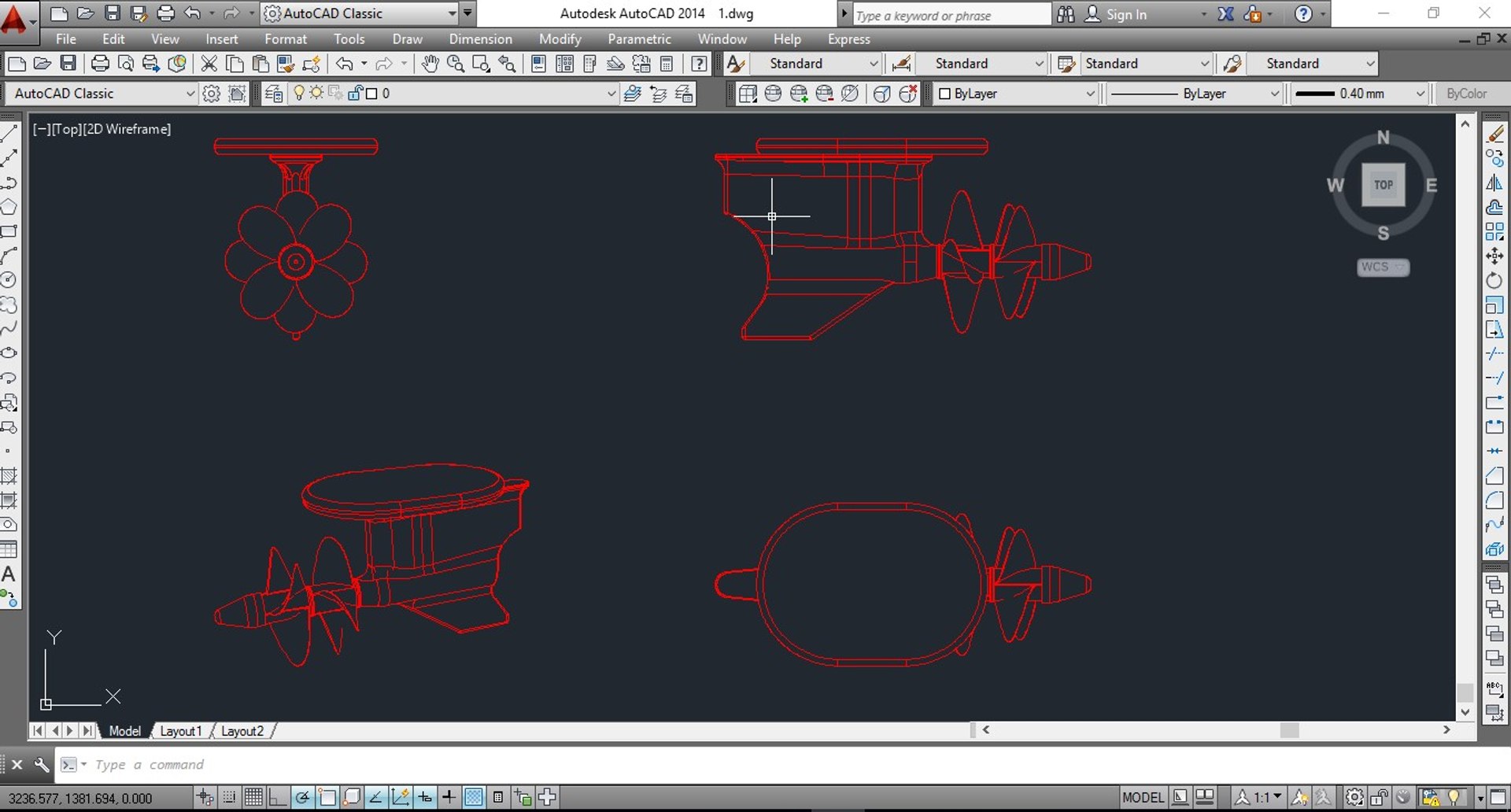Toggle Ortho Mode in status bar
The height and width of the screenshot is (812, 1511).
pos(278,798)
